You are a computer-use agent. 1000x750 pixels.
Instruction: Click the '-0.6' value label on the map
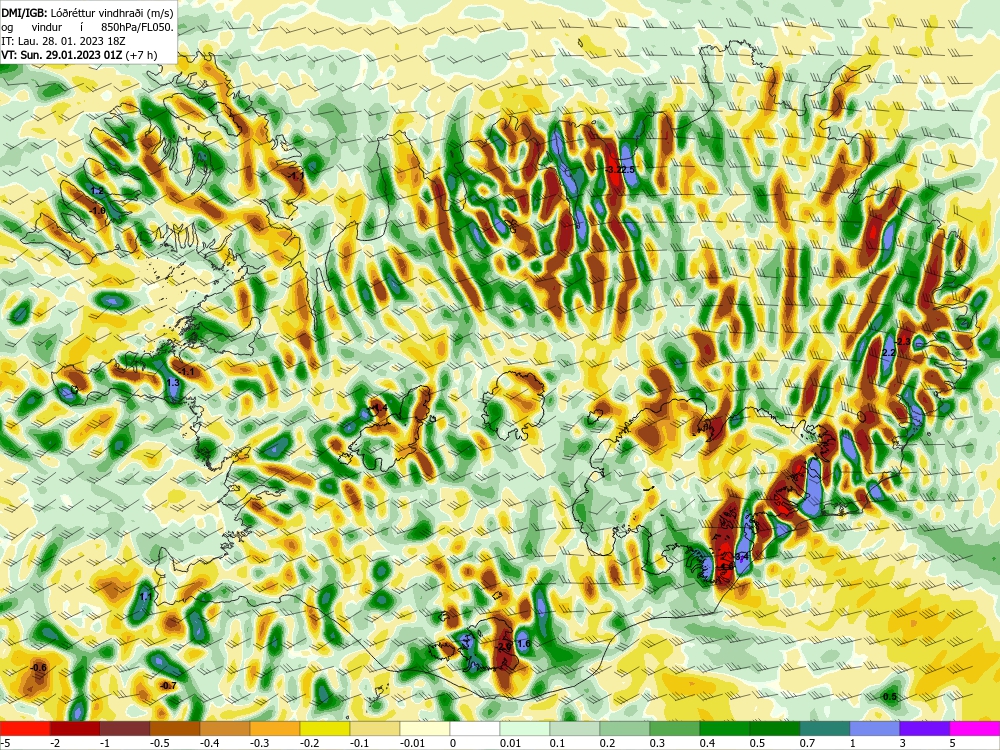click(x=39, y=668)
